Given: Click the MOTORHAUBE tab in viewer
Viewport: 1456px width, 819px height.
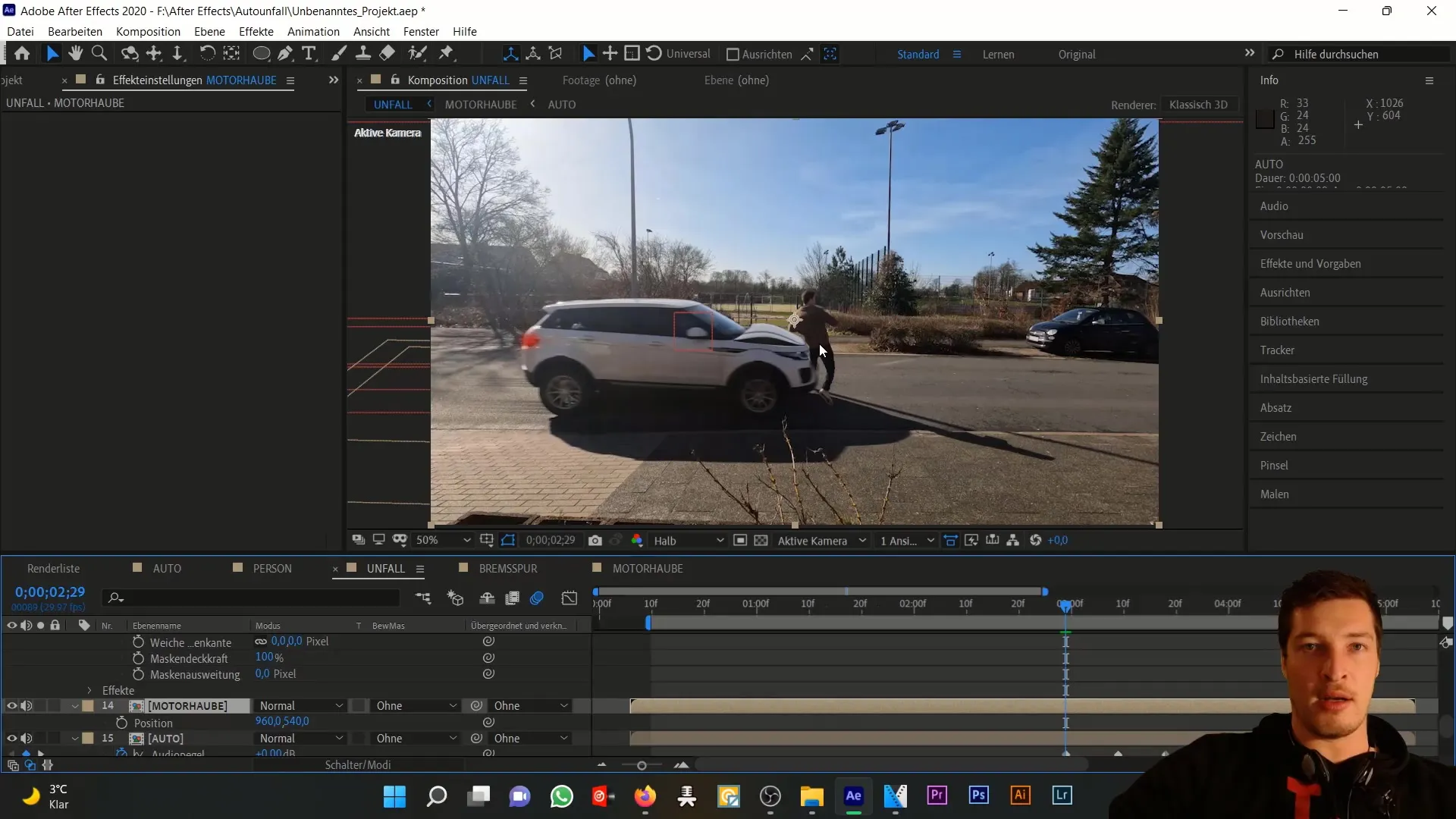Looking at the screenshot, I should pos(482,104).
